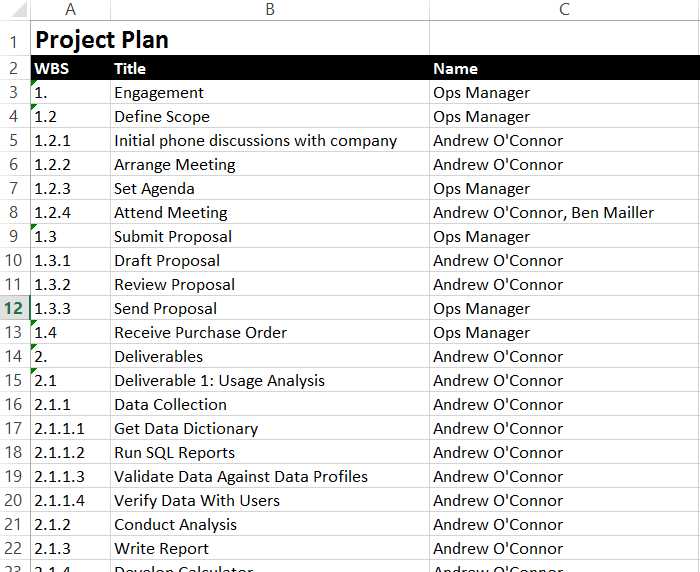This screenshot has height=572, width=700.
Task: Click WBS cell 1.3.3
Action: [71, 308]
